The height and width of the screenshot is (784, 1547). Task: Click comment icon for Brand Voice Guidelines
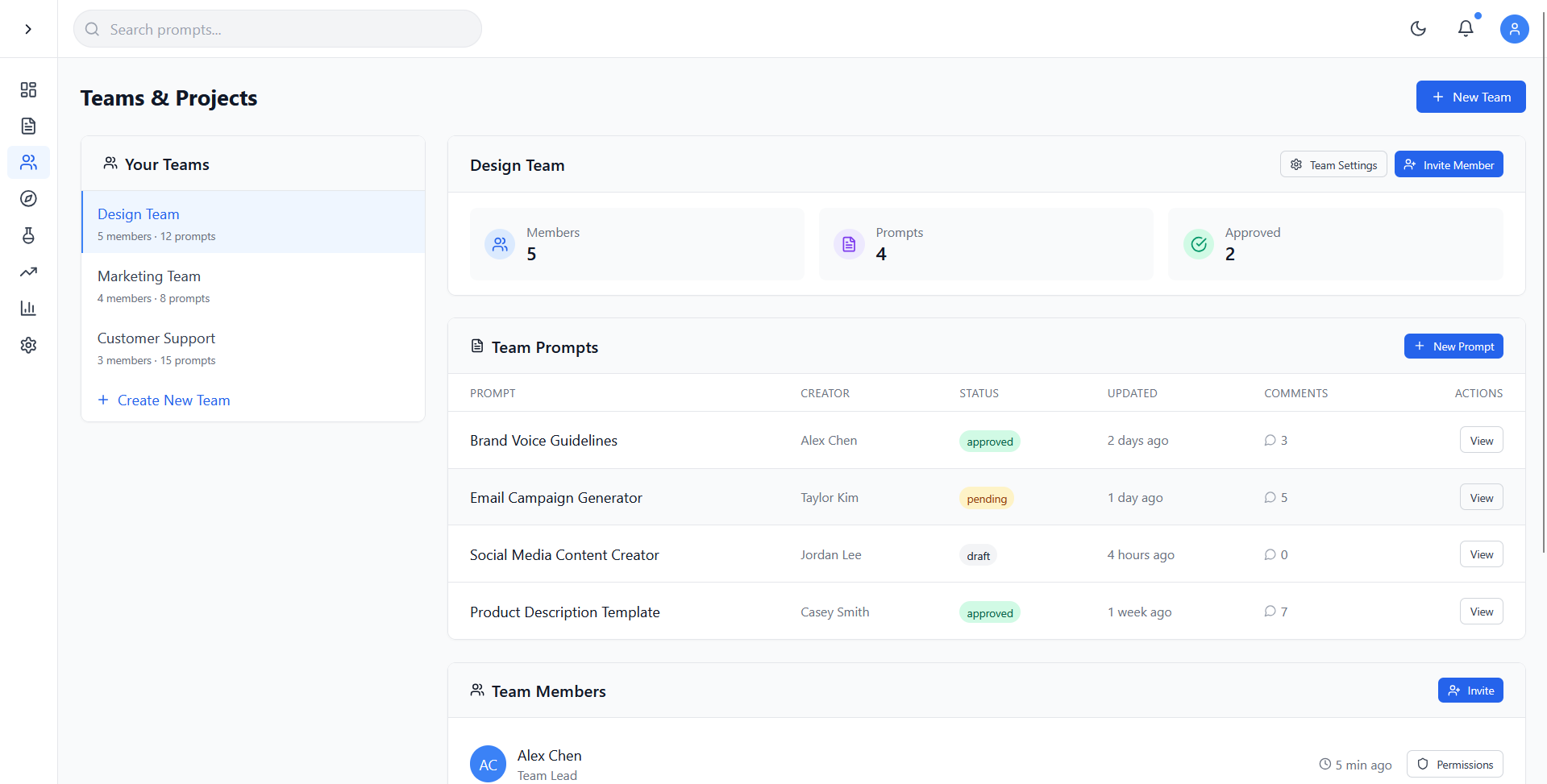[1270, 440]
